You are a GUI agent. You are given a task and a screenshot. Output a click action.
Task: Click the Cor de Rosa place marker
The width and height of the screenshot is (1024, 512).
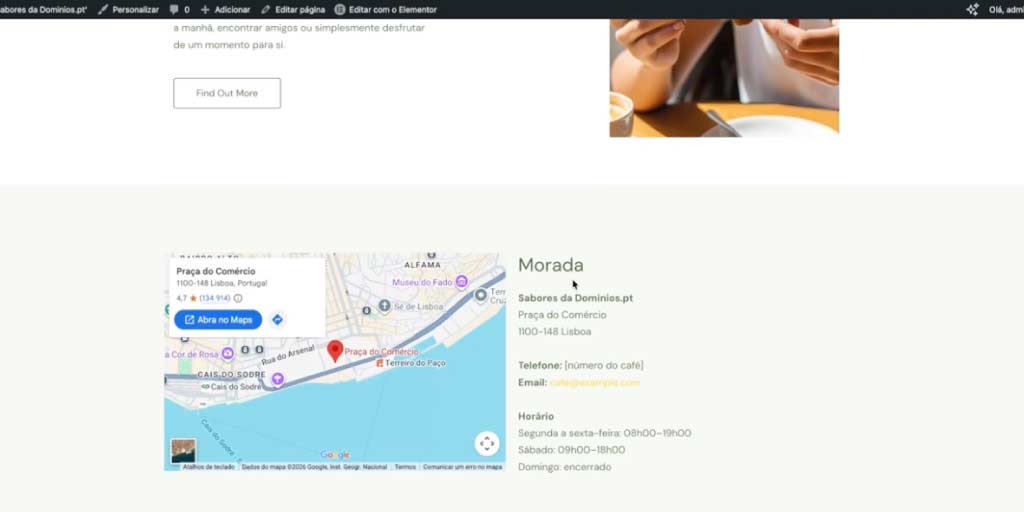click(x=227, y=353)
